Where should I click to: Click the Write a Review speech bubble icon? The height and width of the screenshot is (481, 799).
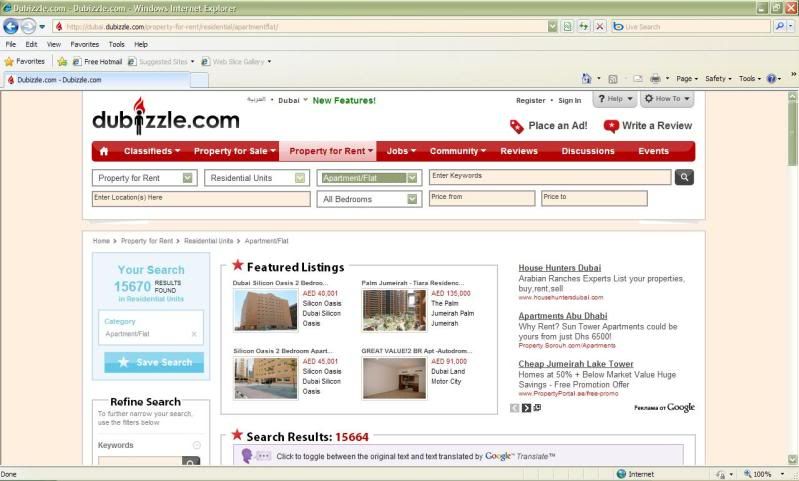coord(610,126)
